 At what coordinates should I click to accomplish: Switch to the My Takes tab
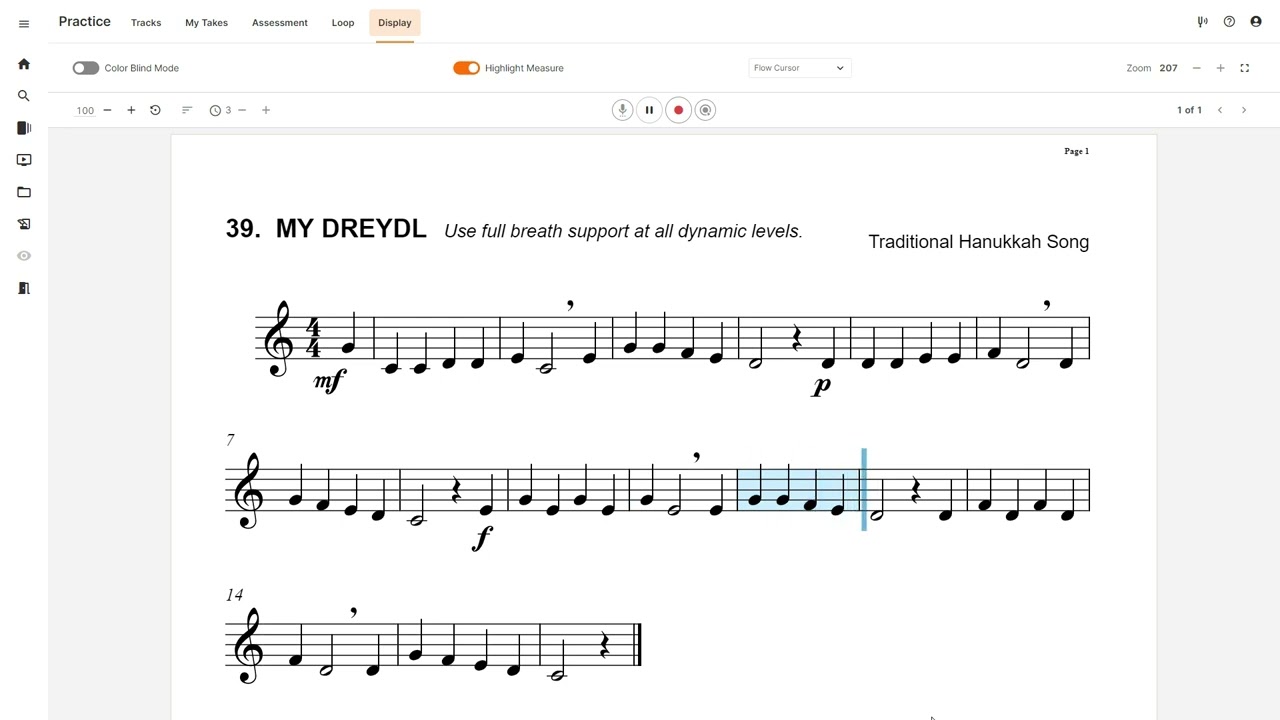pyautogui.click(x=207, y=22)
